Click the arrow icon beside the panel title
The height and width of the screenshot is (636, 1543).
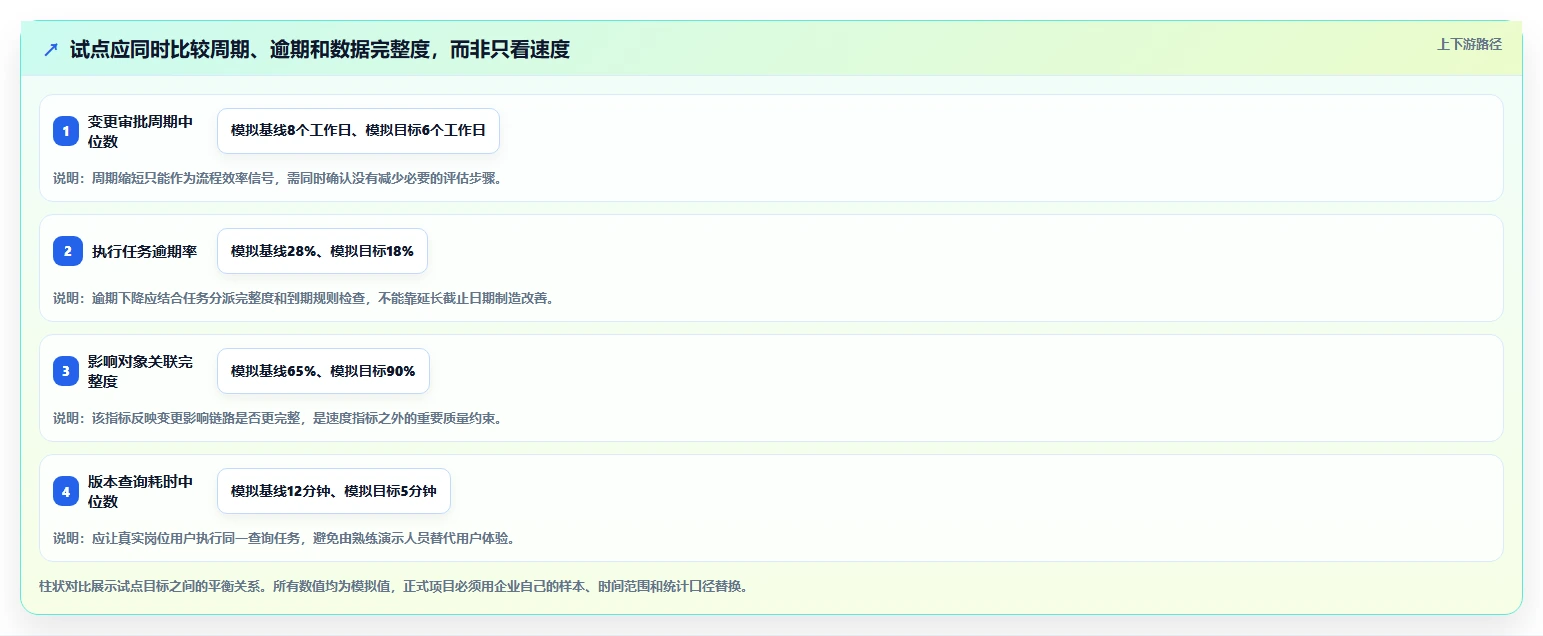coord(51,50)
